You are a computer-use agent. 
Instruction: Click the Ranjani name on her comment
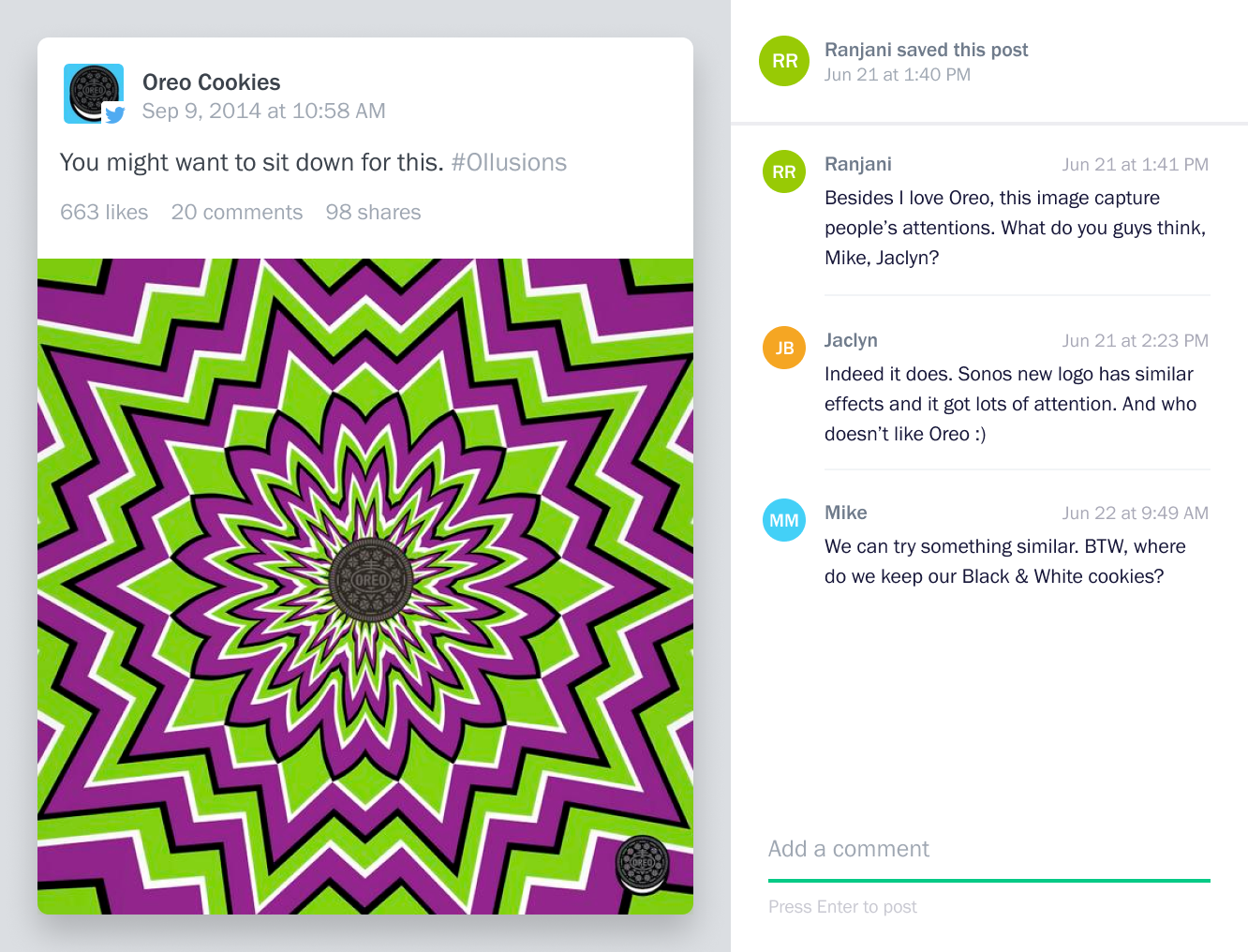[x=858, y=164]
